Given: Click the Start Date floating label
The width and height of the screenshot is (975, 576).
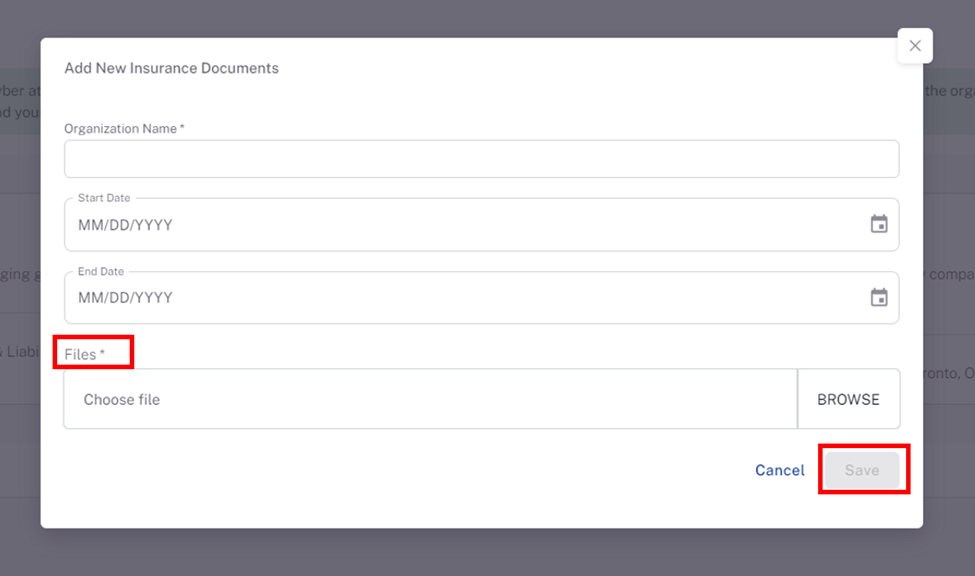Looking at the screenshot, I should tap(104, 198).
